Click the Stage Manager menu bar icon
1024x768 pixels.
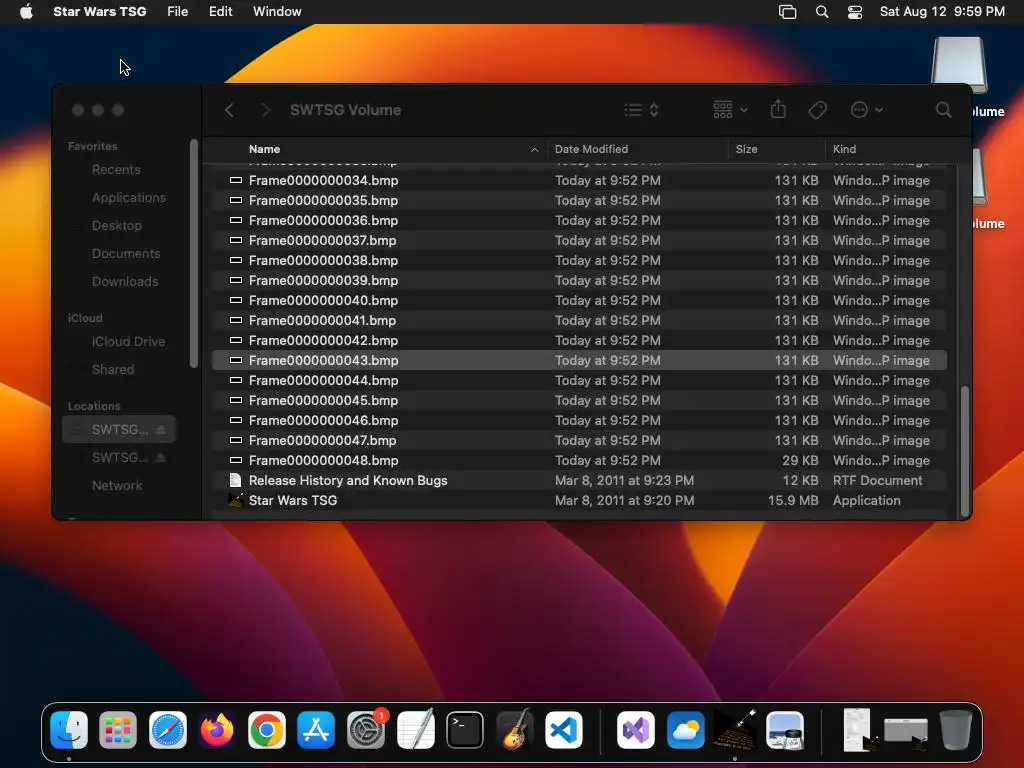point(788,12)
